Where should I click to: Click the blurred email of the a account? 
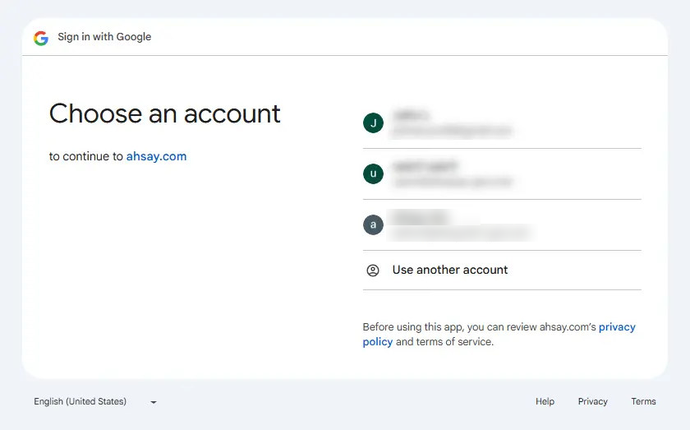(x=460, y=233)
